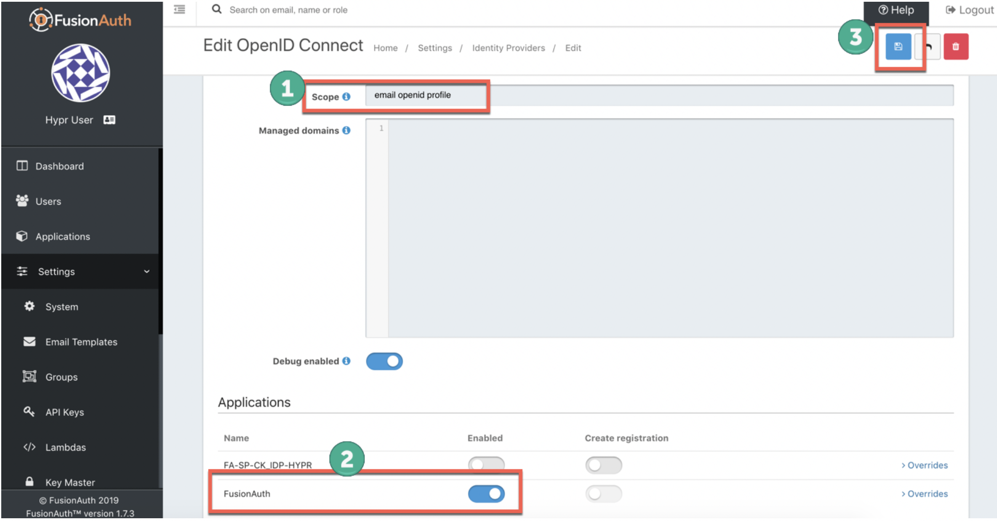
Task: Click the Dashboard icon in sidebar
Action: [22, 166]
